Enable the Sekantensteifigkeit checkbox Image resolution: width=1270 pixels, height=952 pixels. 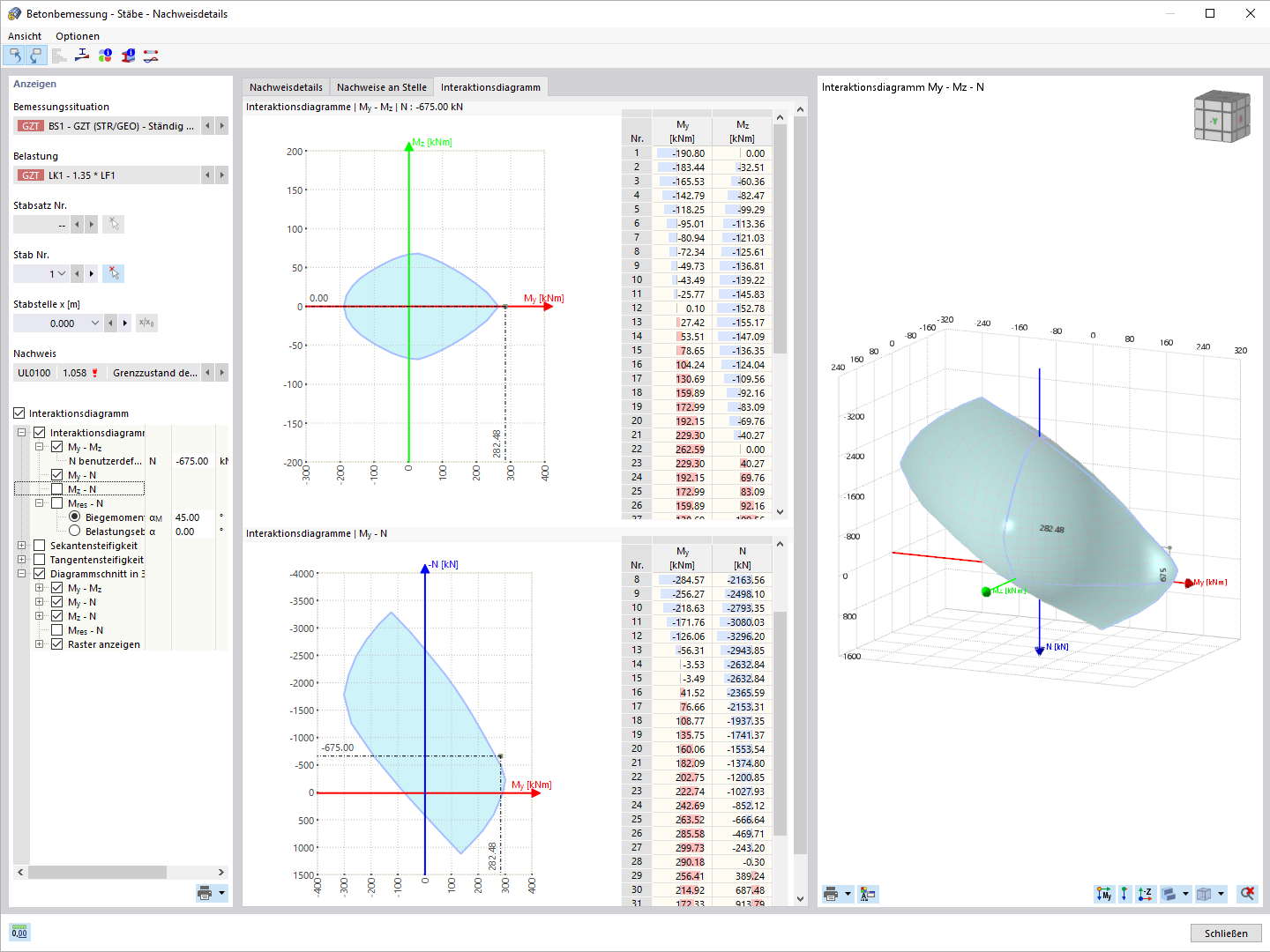tap(39, 546)
